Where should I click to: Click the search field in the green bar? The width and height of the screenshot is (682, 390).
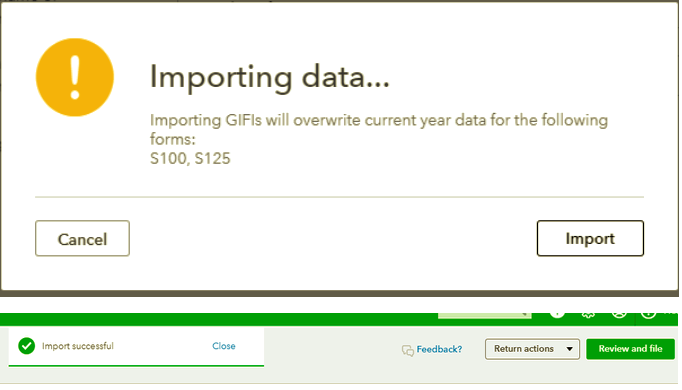pos(485,315)
